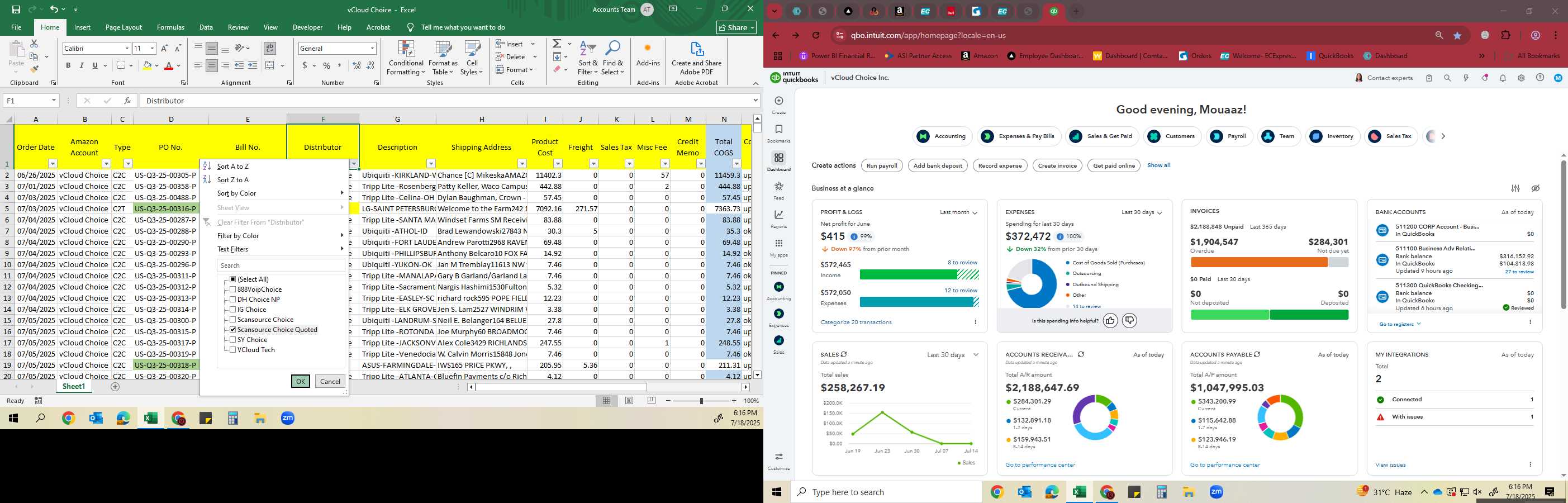This screenshot has height=503, width=1568.
Task: Open the General number format dropdown
Action: pos(372,48)
